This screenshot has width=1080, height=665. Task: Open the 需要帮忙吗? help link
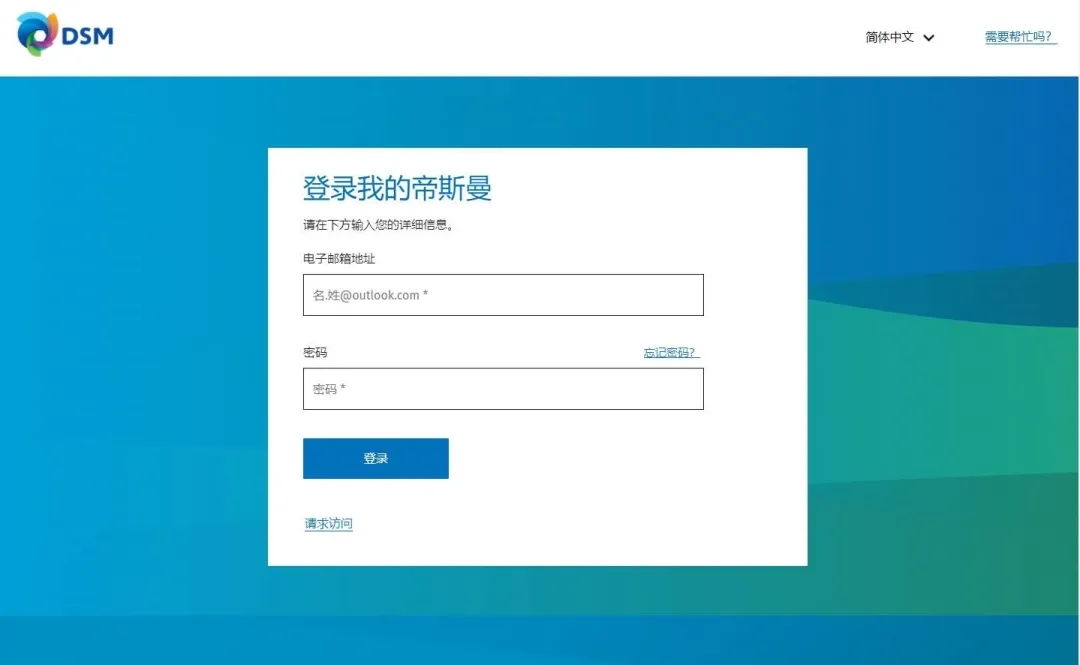1019,37
